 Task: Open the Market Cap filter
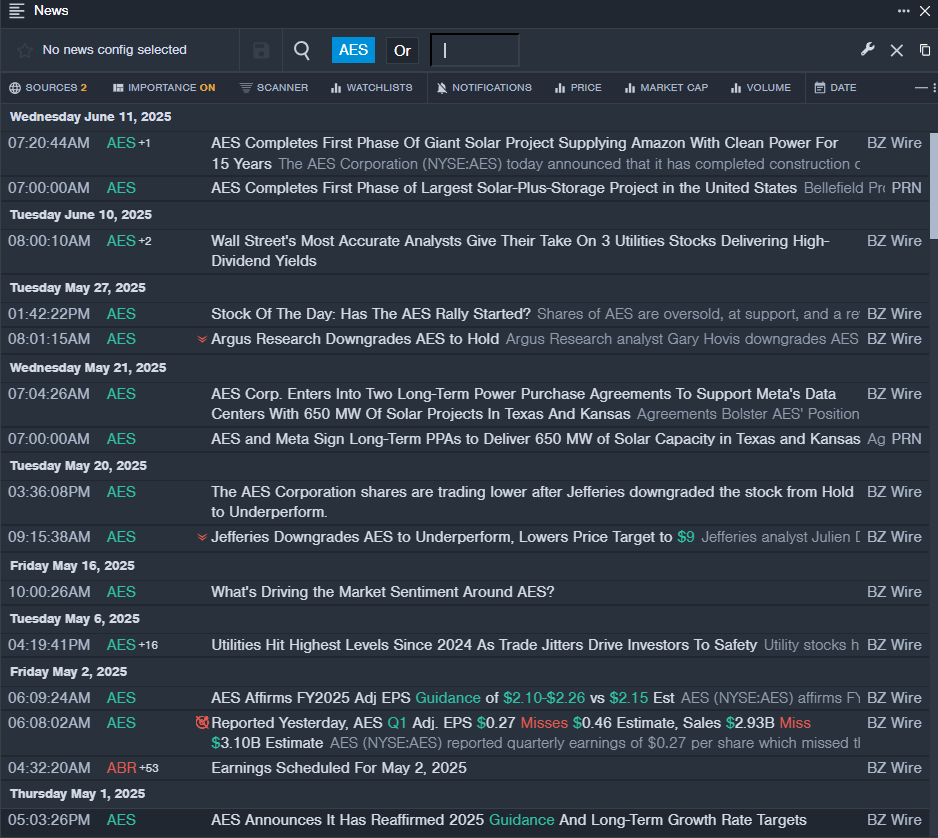[x=666, y=88]
